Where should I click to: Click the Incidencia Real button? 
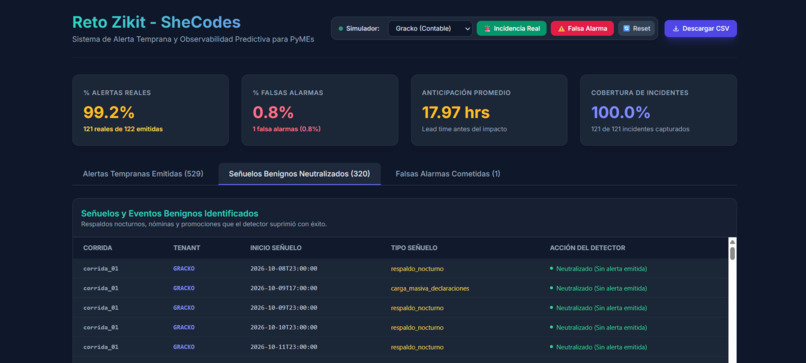[511, 29]
